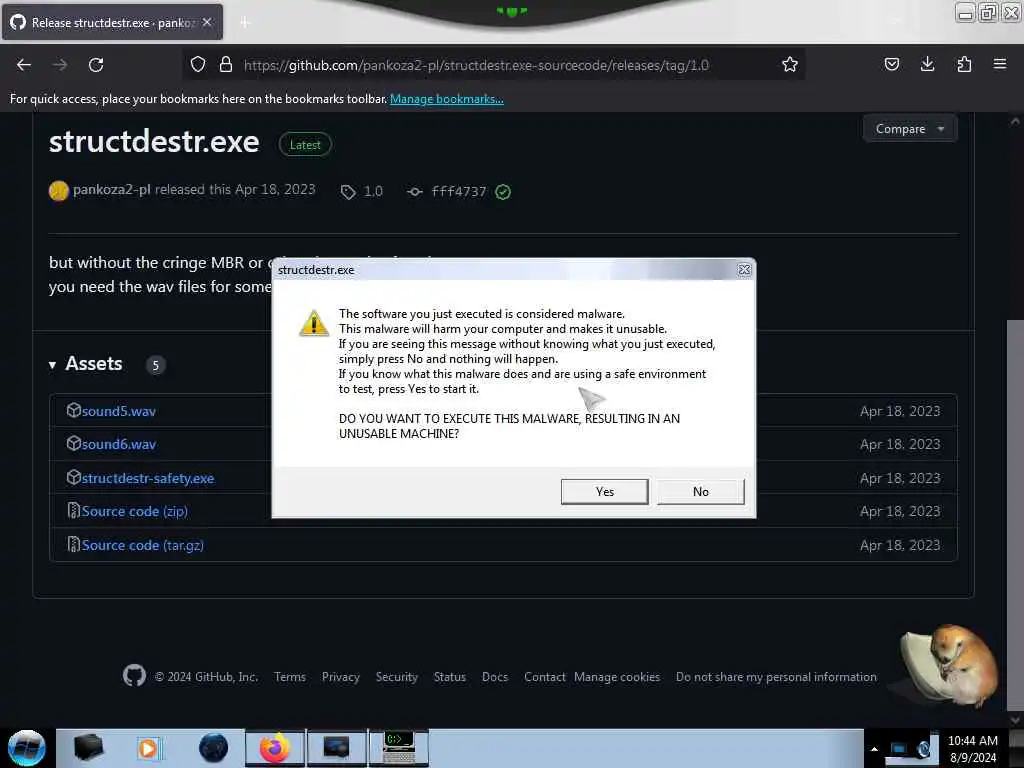Image resolution: width=1024 pixels, height=768 pixels.
Task: Open the dark globe browser taskbar icon
Action: (213, 748)
